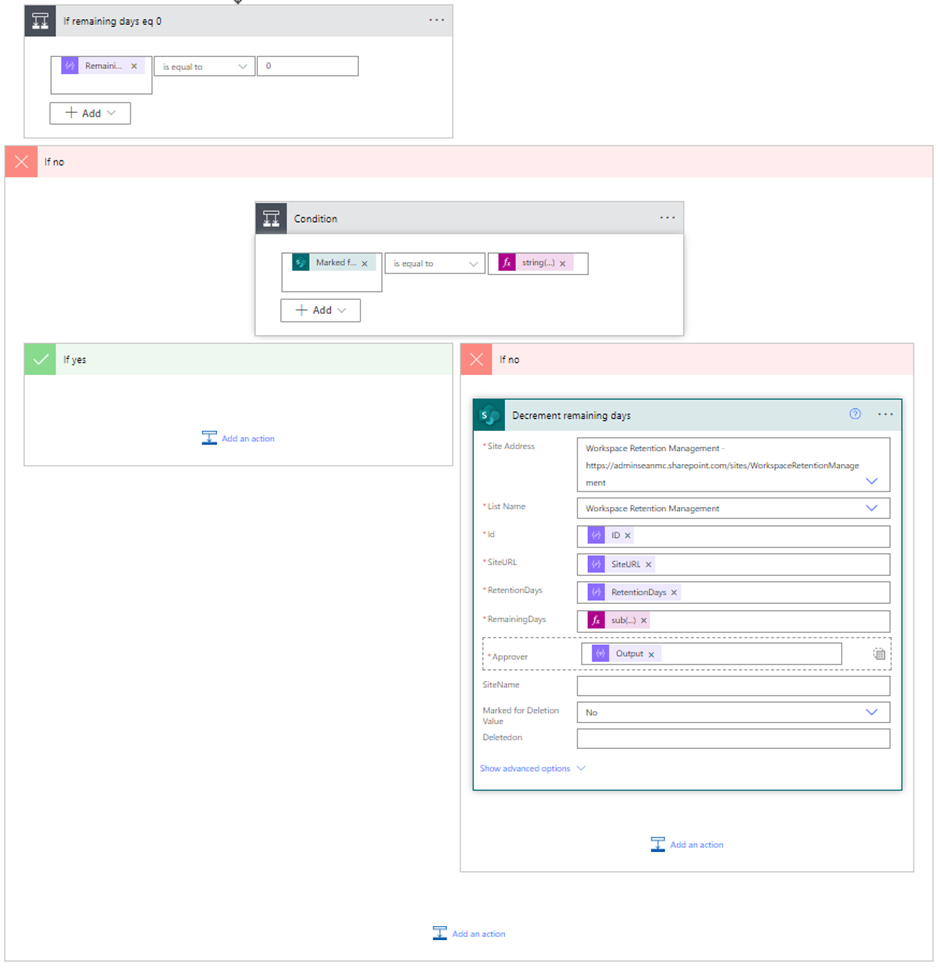The height and width of the screenshot is (968, 940).
Task: Add an action at the bottom of outer If no
Action: (469, 933)
